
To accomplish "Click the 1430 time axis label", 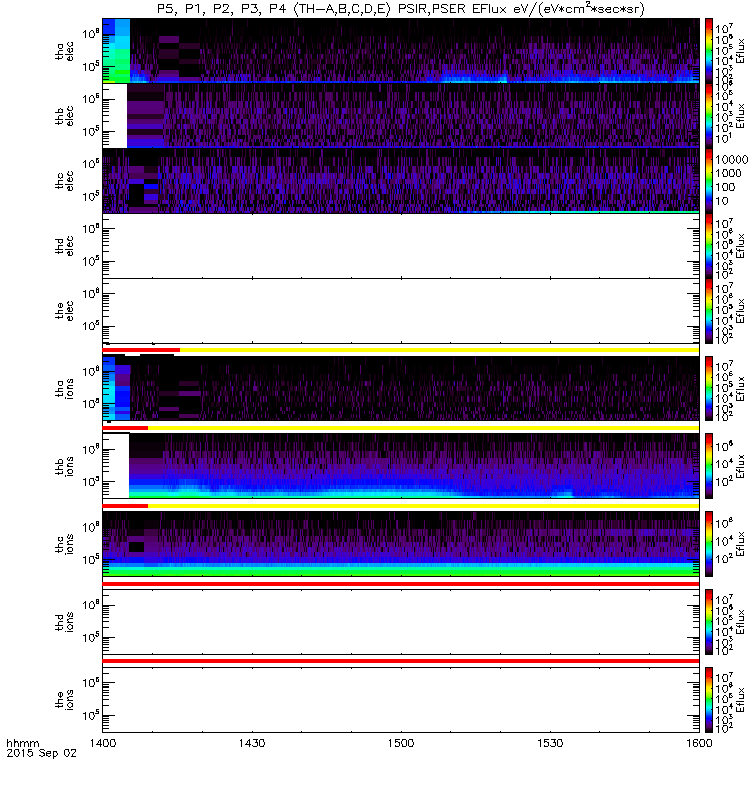I will pos(252,743).
